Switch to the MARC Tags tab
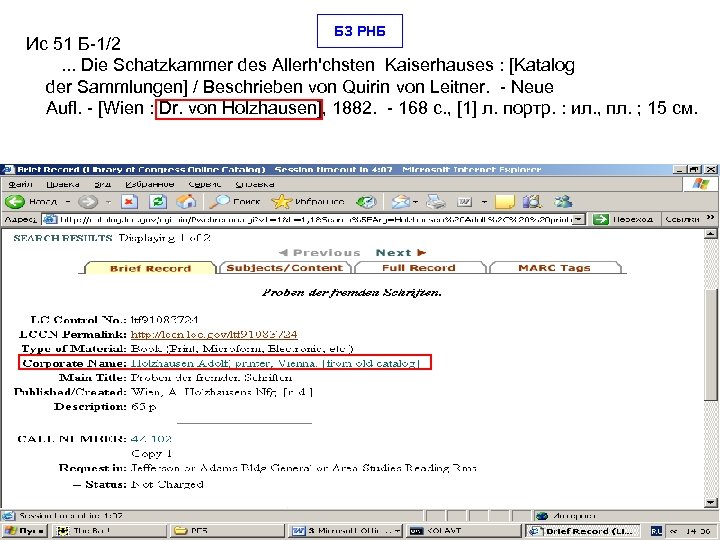The image size is (720, 540). (554, 268)
